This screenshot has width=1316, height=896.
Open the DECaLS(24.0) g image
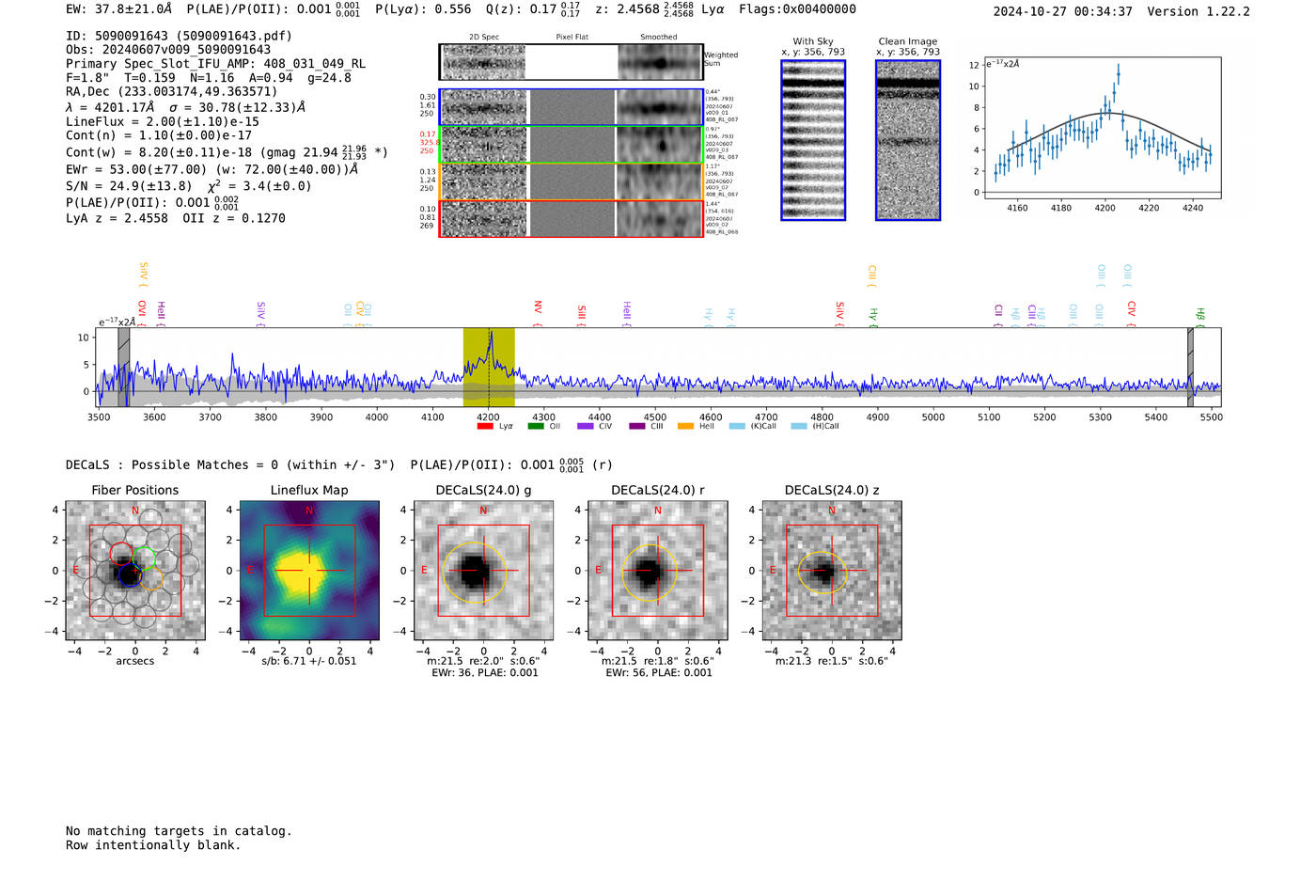tap(484, 571)
